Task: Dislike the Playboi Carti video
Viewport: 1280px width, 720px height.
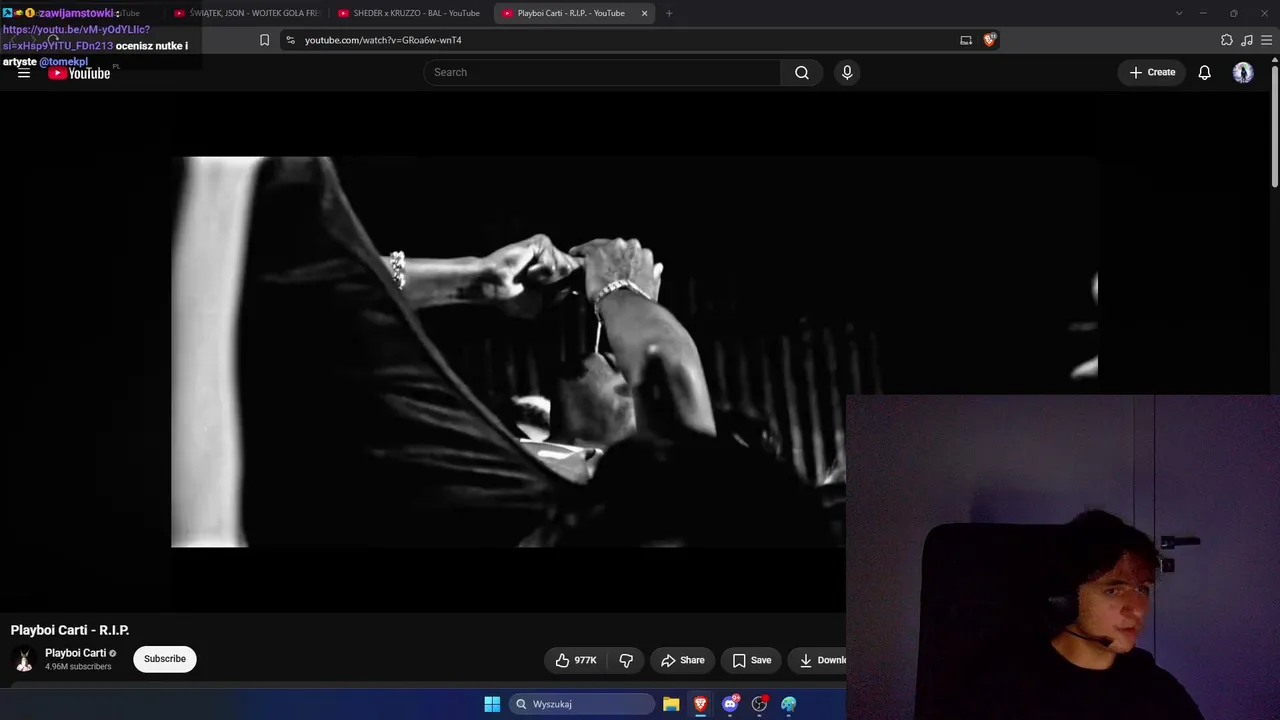Action: tap(626, 660)
